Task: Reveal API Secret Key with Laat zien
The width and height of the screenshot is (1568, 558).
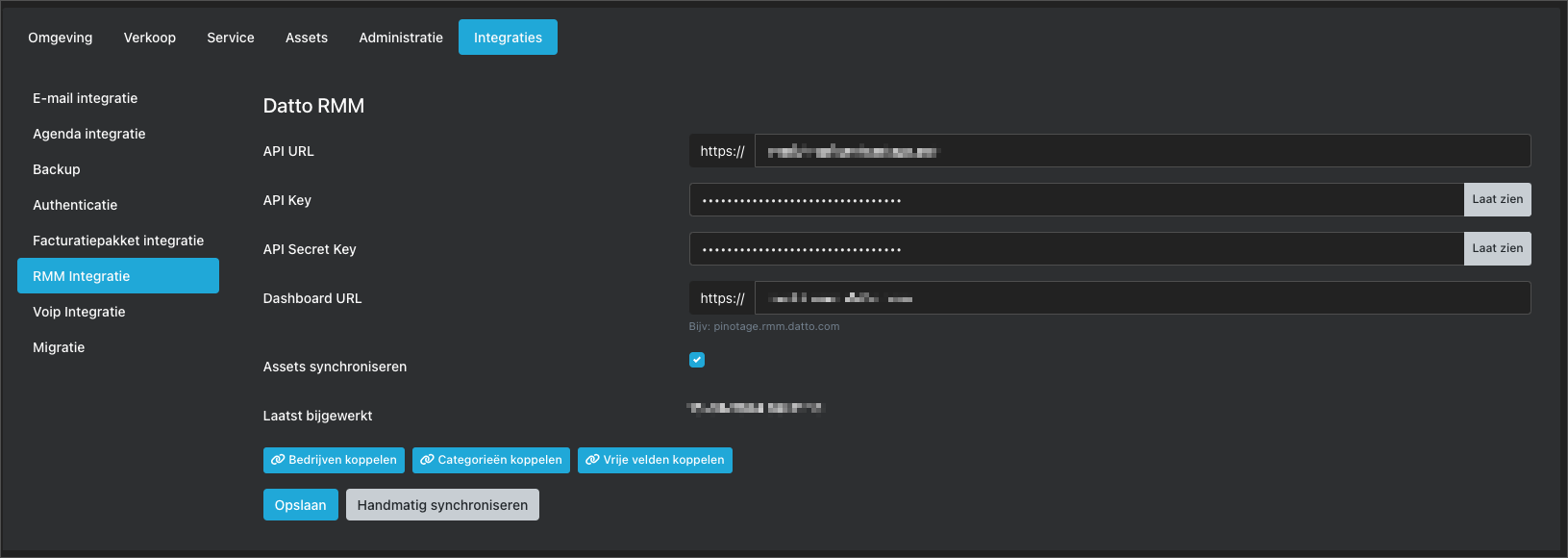Action: coord(1498,249)
